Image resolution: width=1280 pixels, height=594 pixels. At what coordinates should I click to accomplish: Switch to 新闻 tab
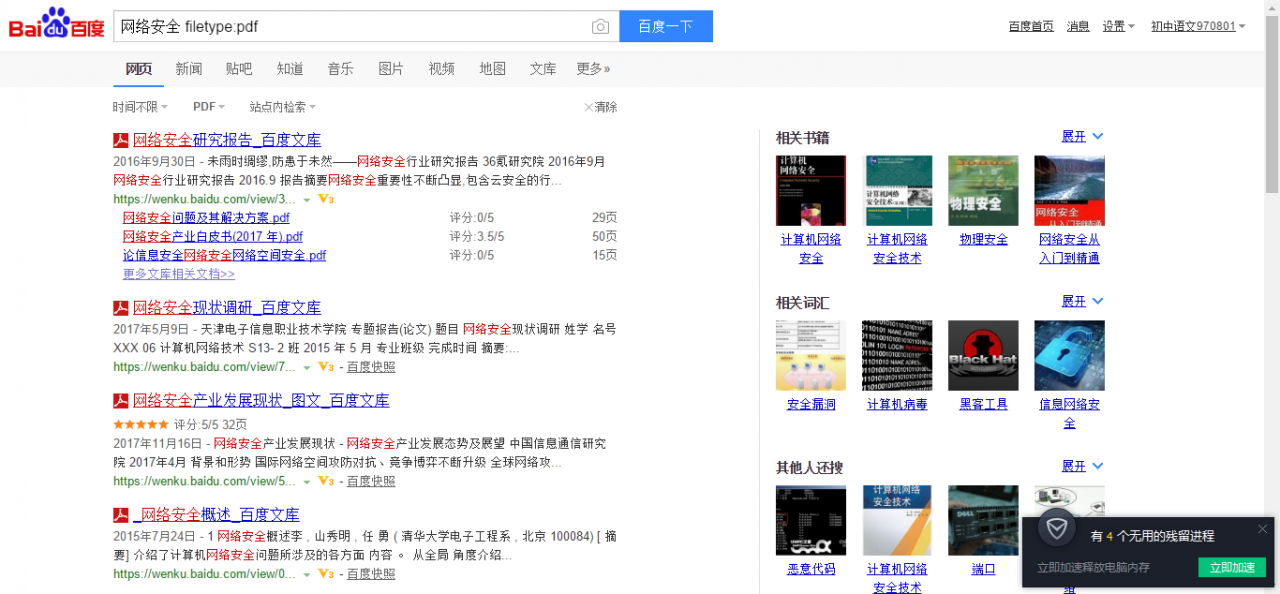[x=189, y=69]
